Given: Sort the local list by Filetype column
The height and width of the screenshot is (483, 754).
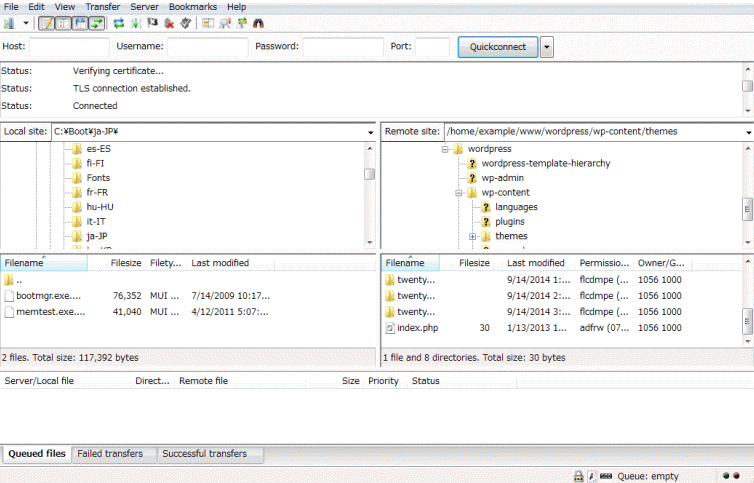Looking at the screenshot, I should [165, 263].
